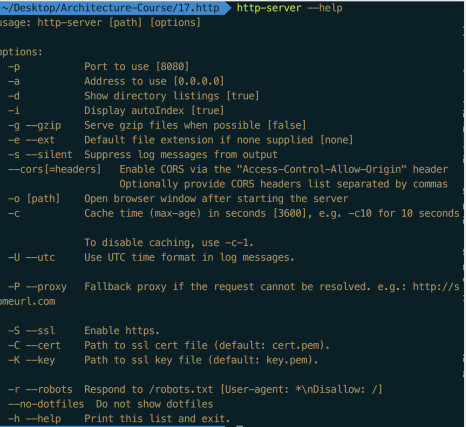Select the -d directory listings option
This screenshot has width=466, height=427.
(134, 96)
